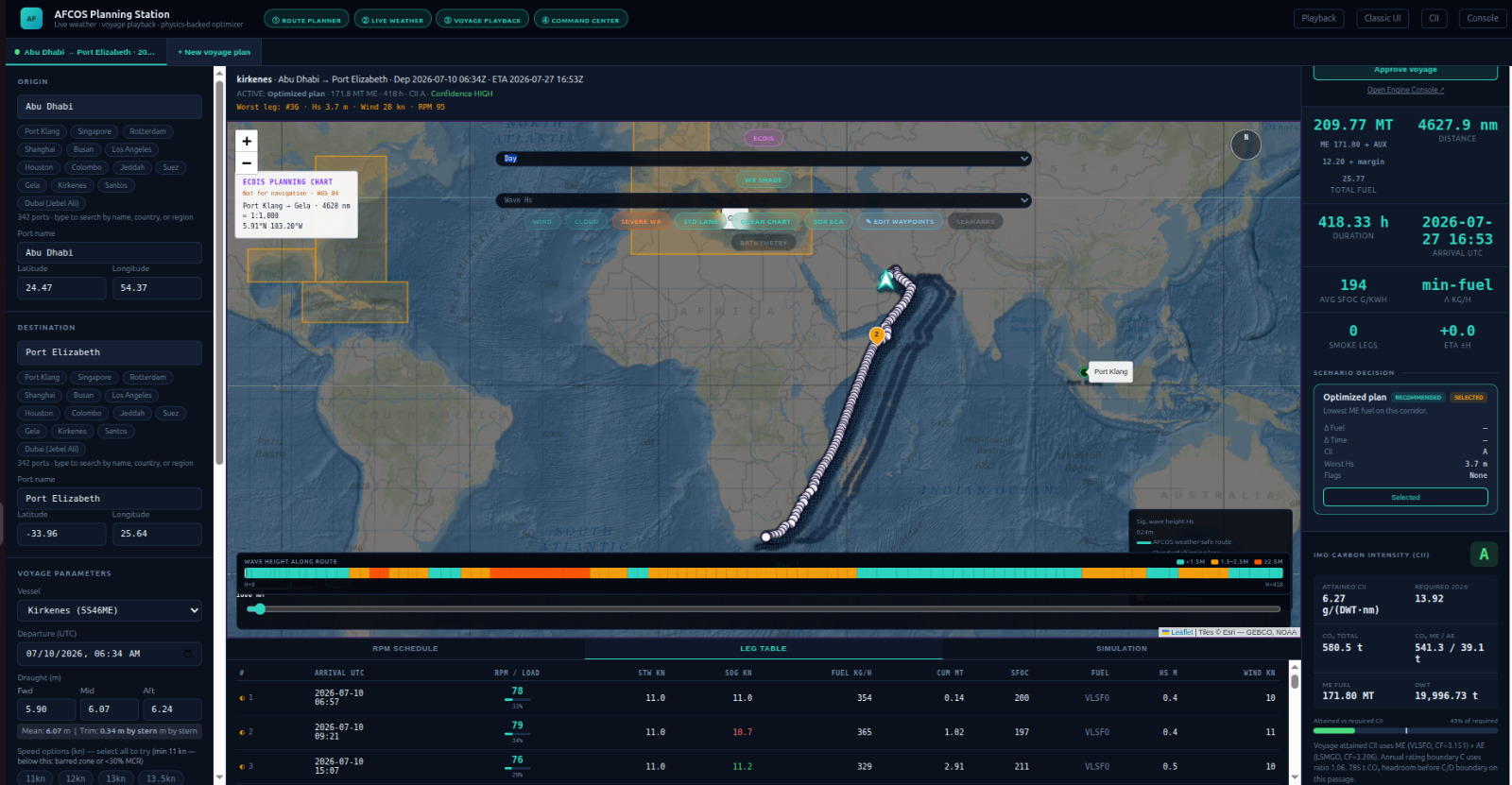Open destination port search box Port Elizabeth
The image size is (1512, 785).
(x=110, y=352)
